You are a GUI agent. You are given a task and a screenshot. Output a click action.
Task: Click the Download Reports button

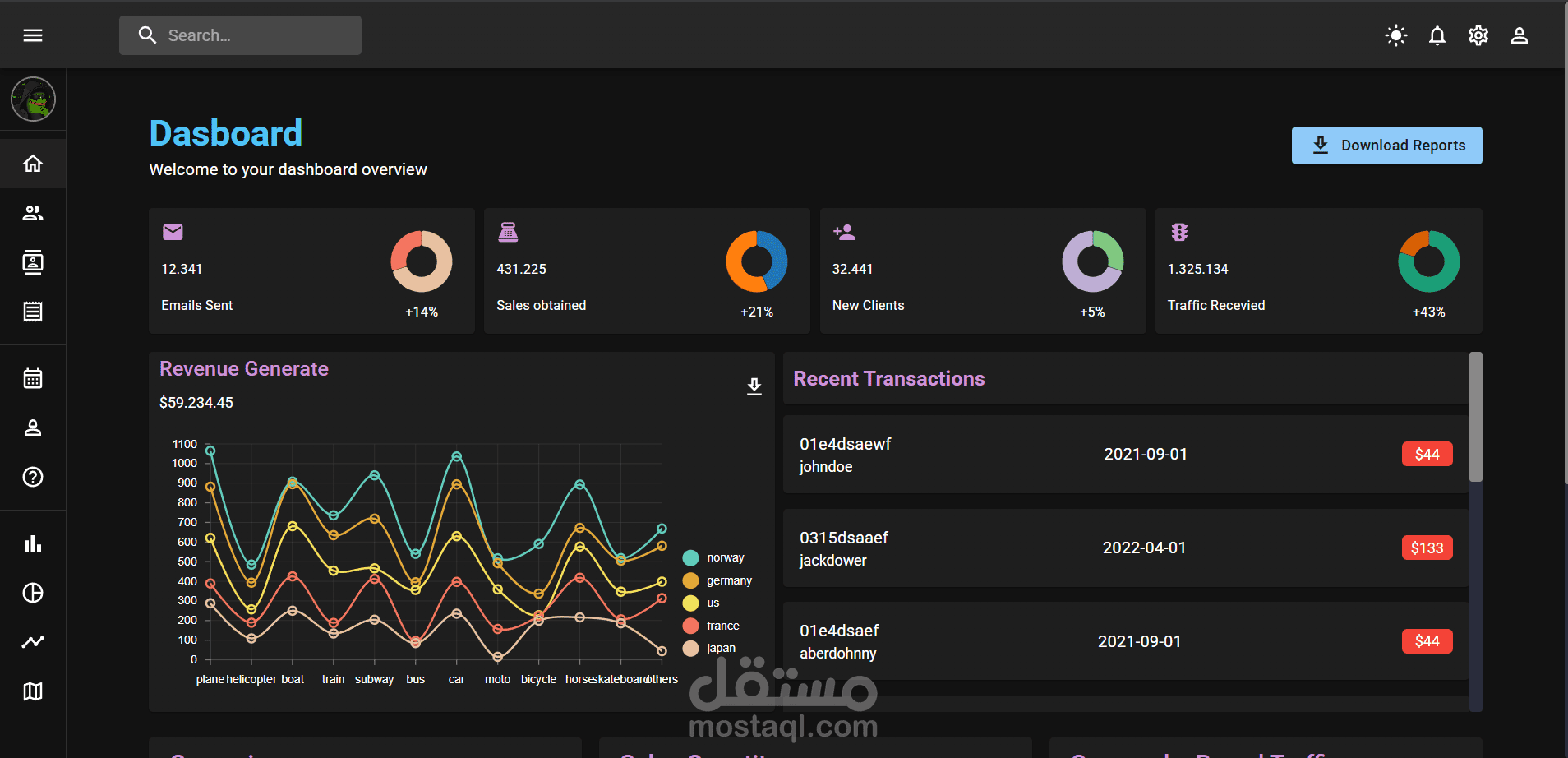(1386, 146)
